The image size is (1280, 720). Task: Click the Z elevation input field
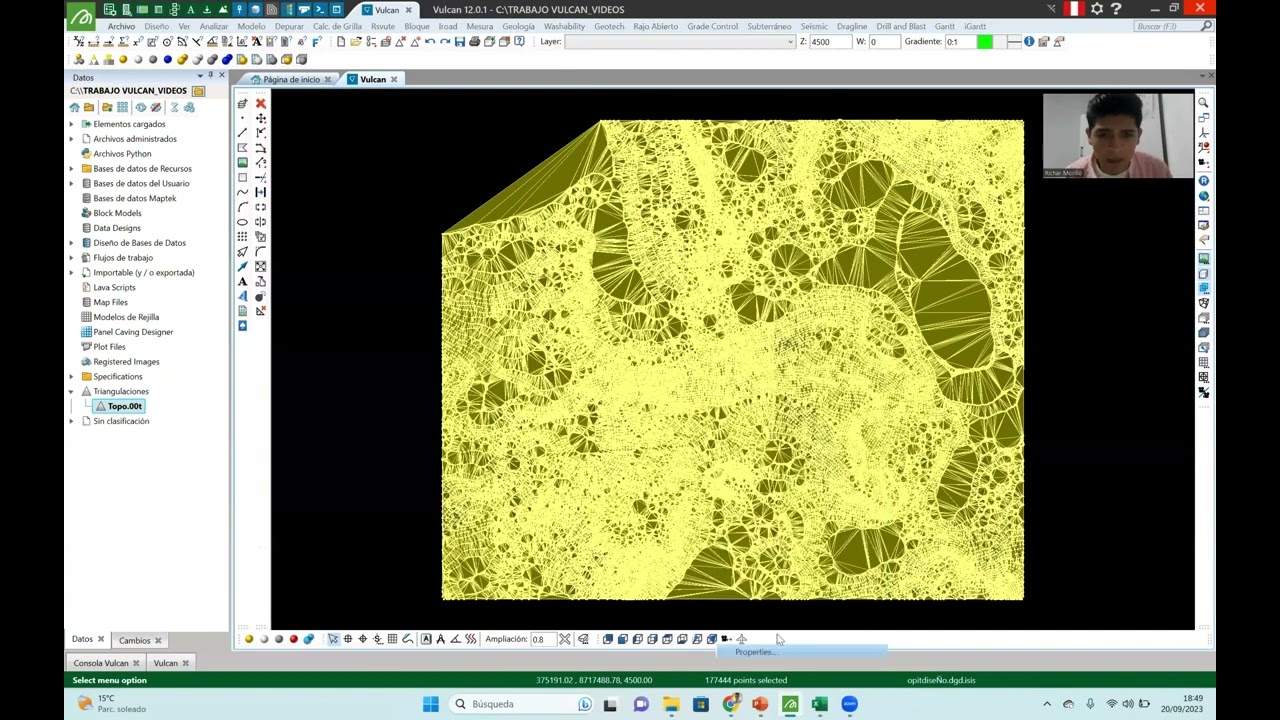click(829, 42)
